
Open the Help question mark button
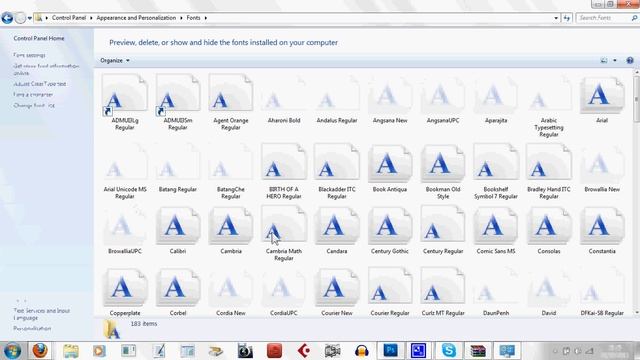point(630,60)
